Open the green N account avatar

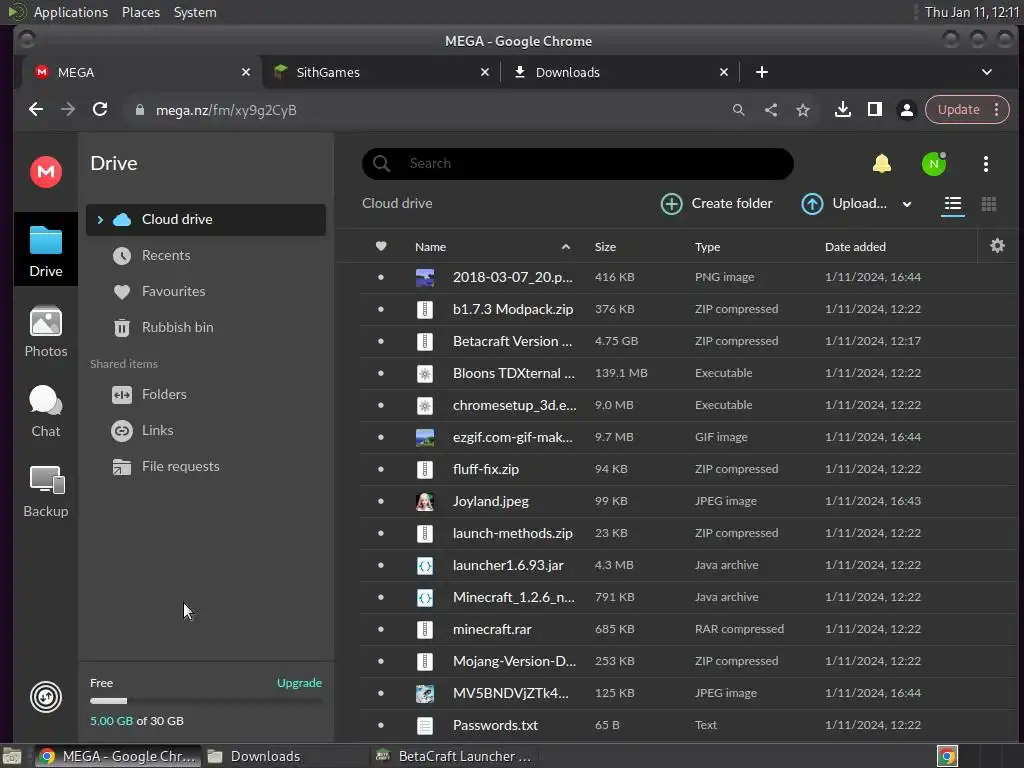click(x=934, y=164)
